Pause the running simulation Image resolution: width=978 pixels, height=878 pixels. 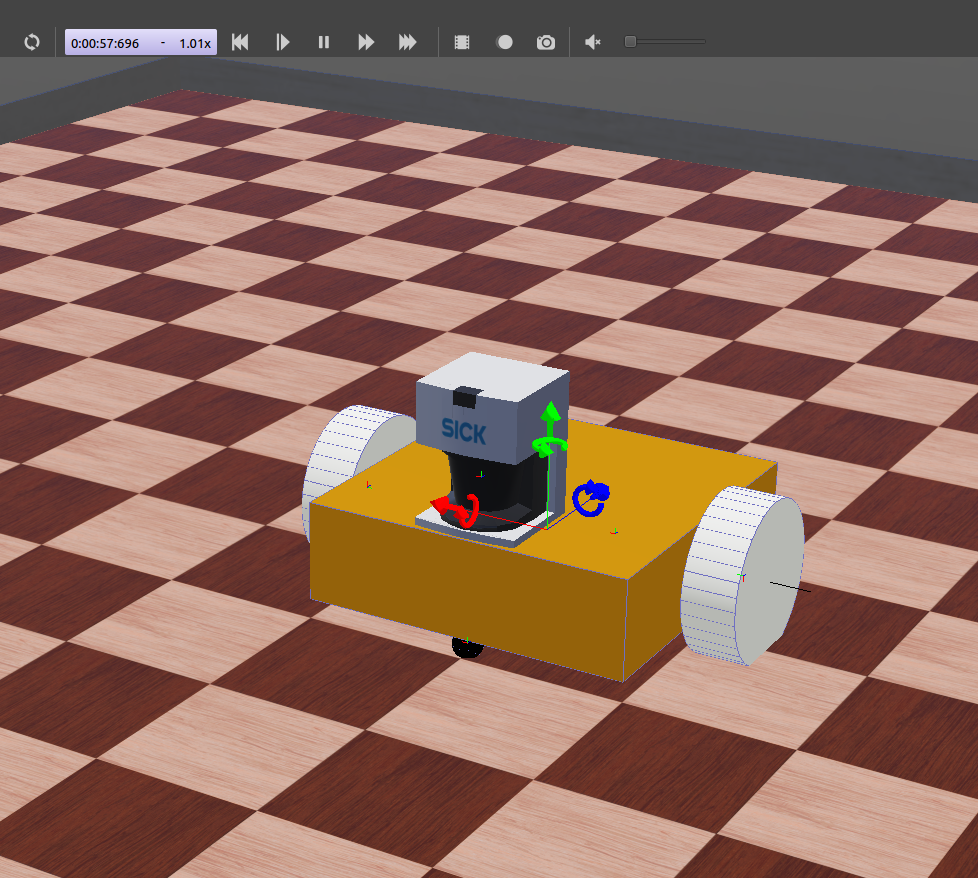pos(323,42)
